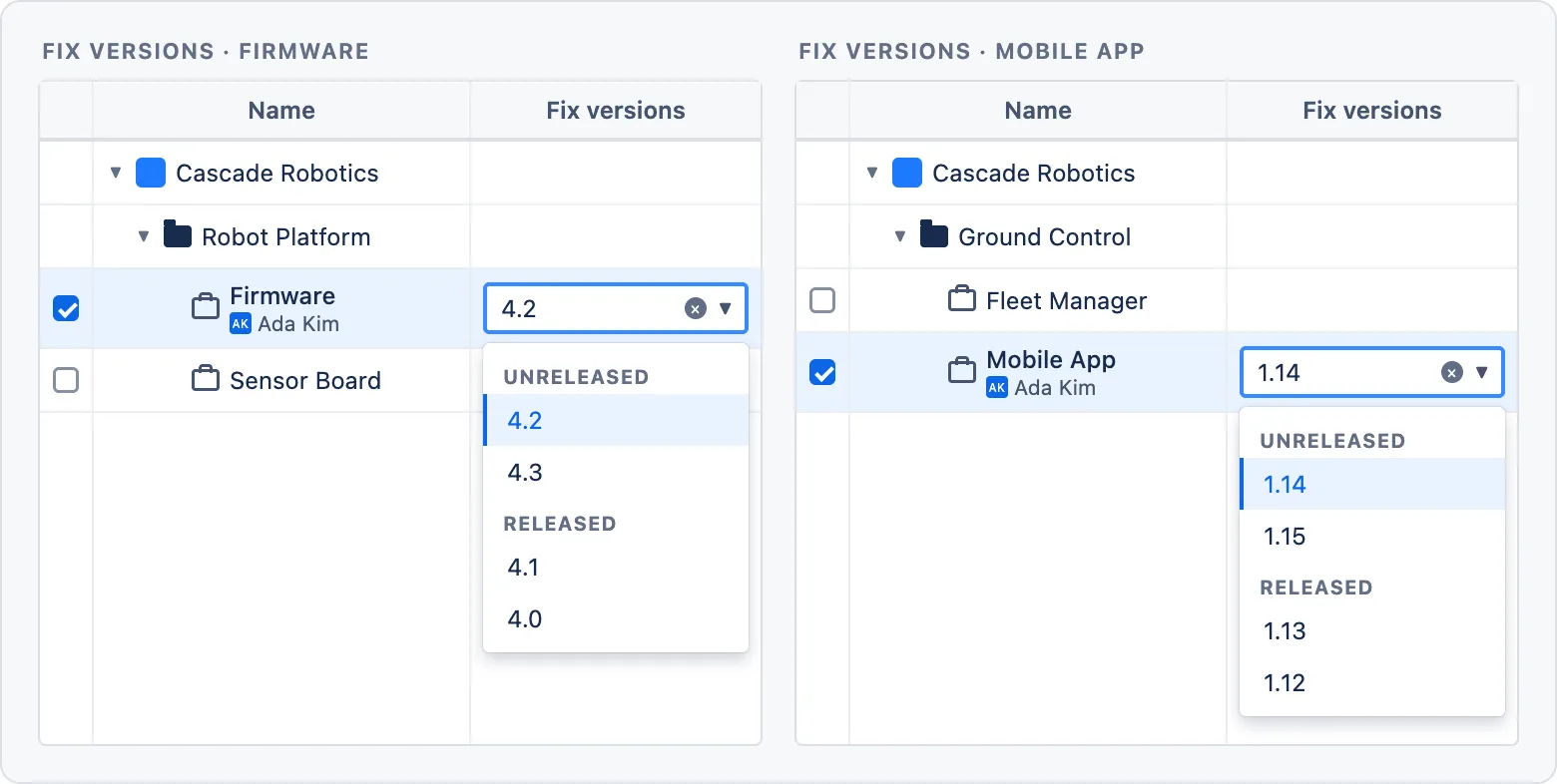1557x784 pixels.
Task: Click Name column header in Firmware panel
Action: 281,110
